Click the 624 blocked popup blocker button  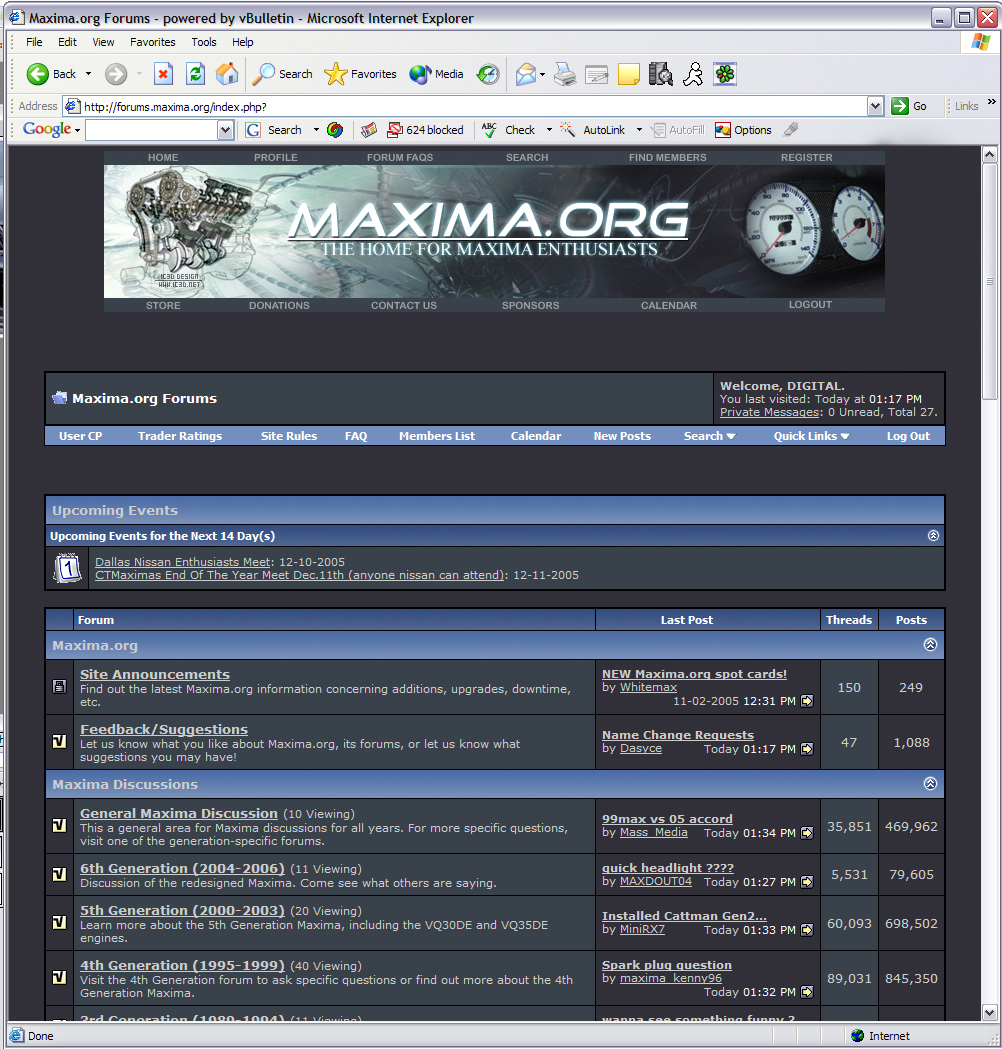425,130
